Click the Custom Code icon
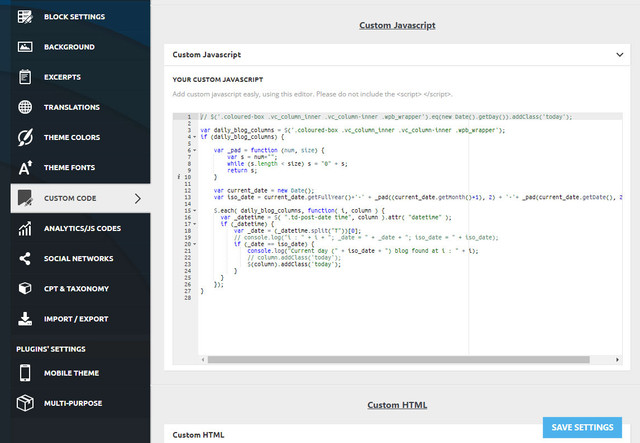The height and width of the screenshot is (443, 640). coord(25,198)
